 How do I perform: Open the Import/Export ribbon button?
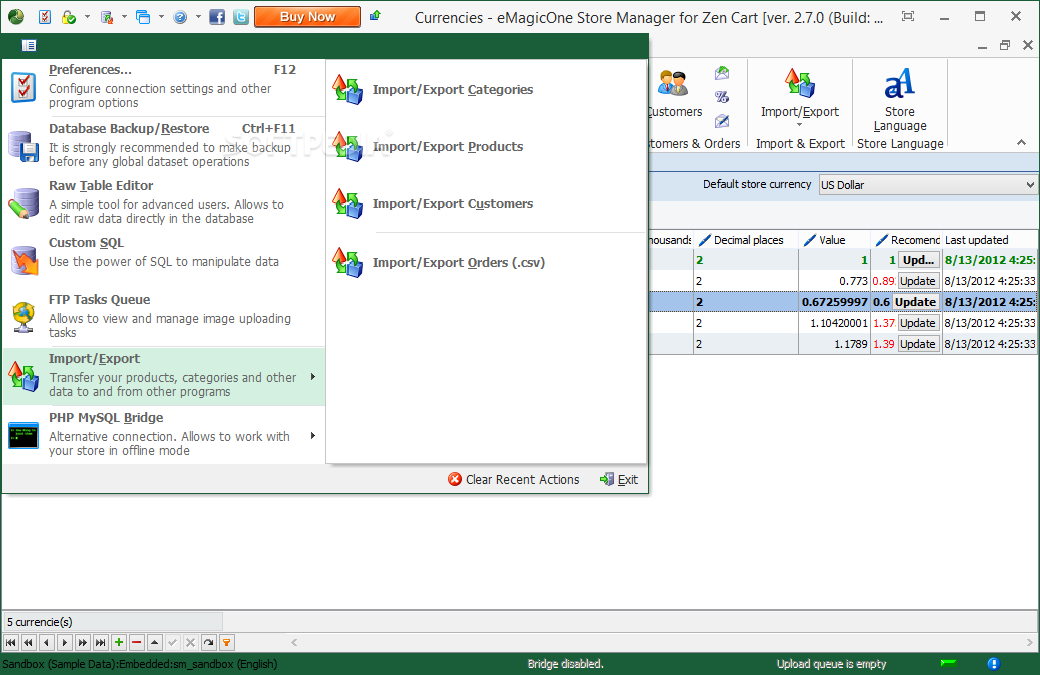point(800,97)
